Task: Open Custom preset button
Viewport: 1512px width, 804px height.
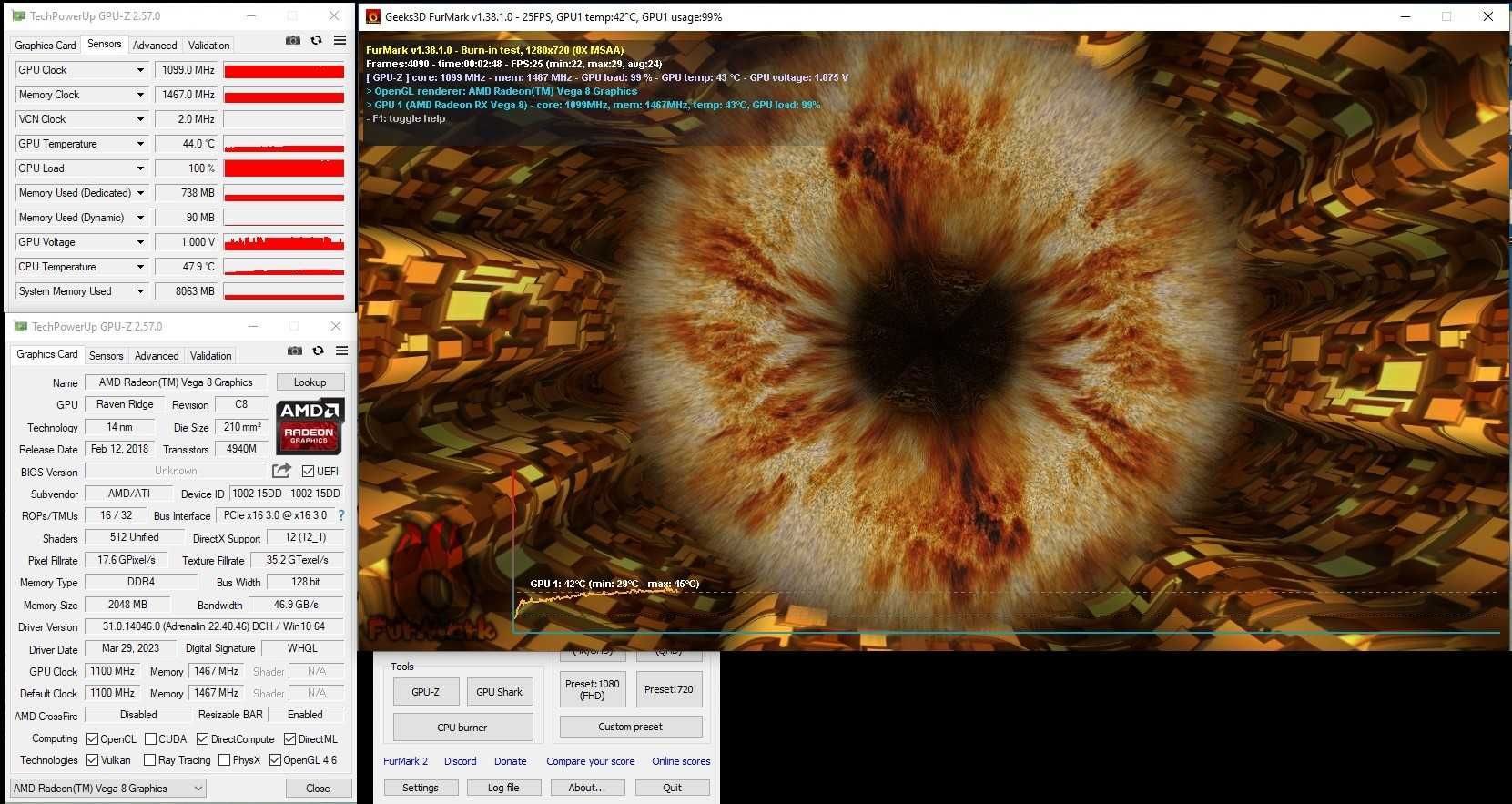Action: coord(631,727)
